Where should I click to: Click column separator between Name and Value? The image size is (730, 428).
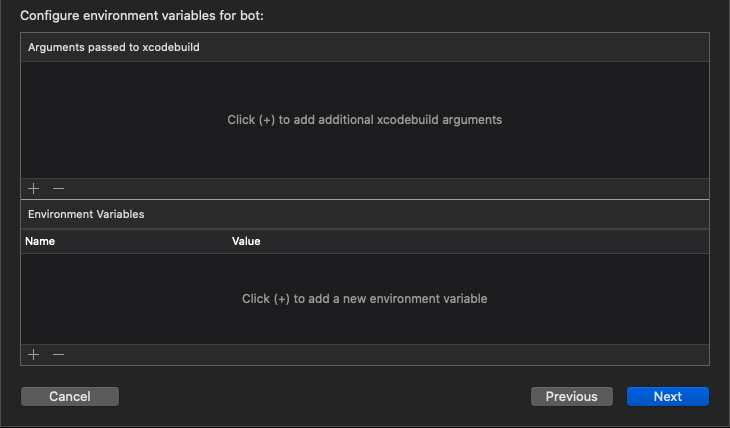229,241
